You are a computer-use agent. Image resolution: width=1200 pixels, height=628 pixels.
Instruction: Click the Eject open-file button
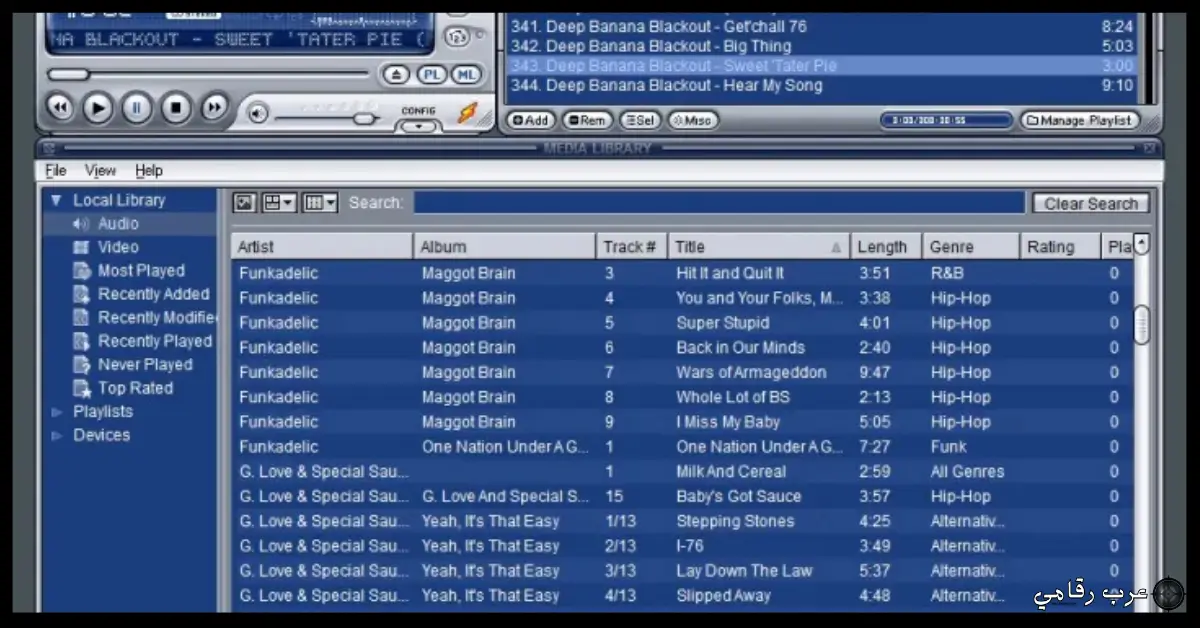click(396, 74)
